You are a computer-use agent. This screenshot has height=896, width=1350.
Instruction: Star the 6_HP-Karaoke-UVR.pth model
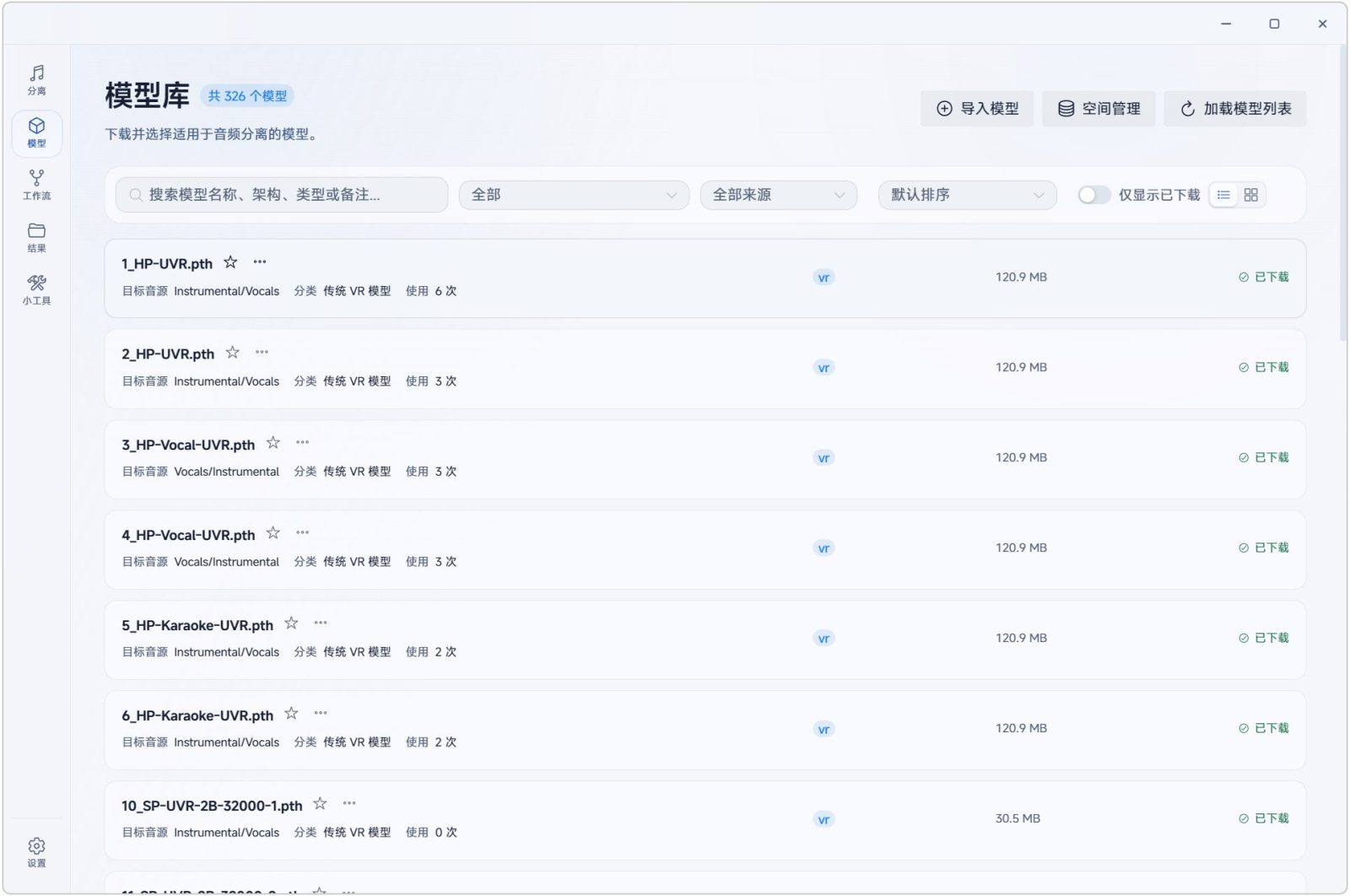pos(291,714)
